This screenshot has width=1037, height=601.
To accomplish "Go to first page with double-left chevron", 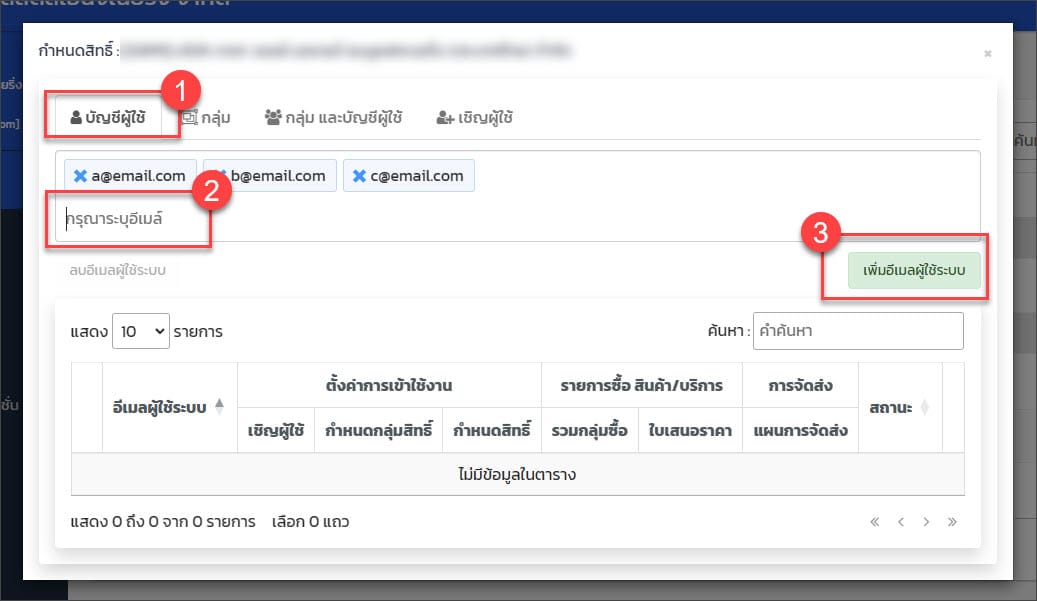I will pyautogui.click(x=875, y=522).
